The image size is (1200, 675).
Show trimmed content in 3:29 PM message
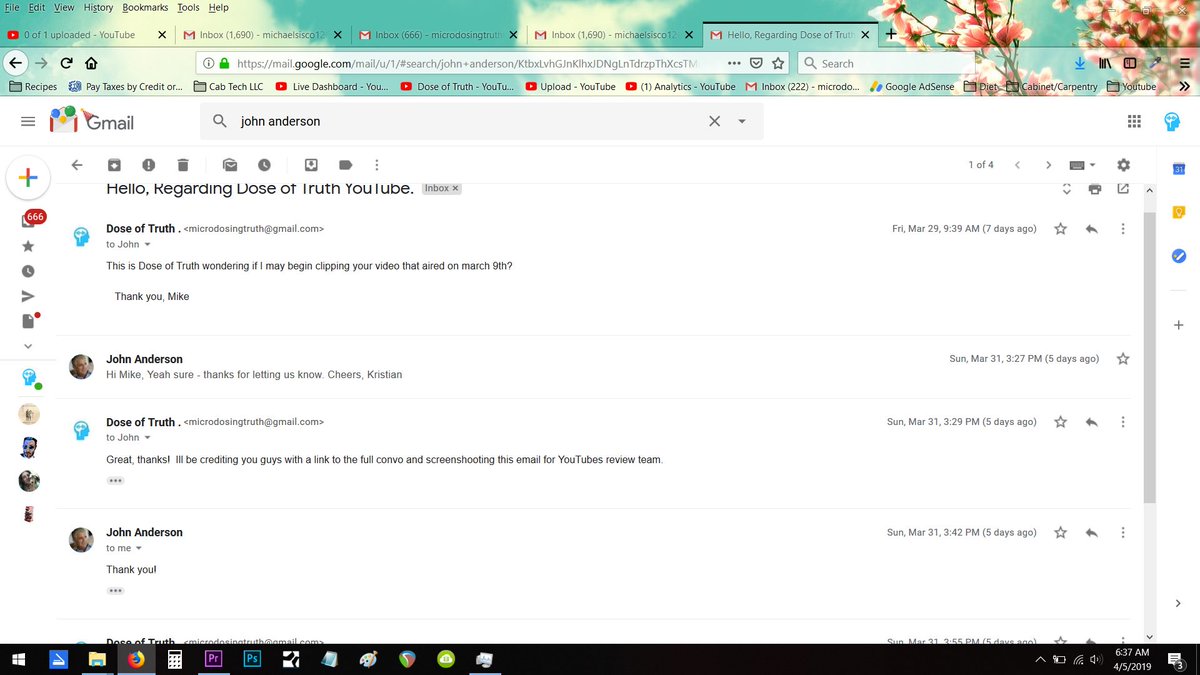click(x=115, y=480)
